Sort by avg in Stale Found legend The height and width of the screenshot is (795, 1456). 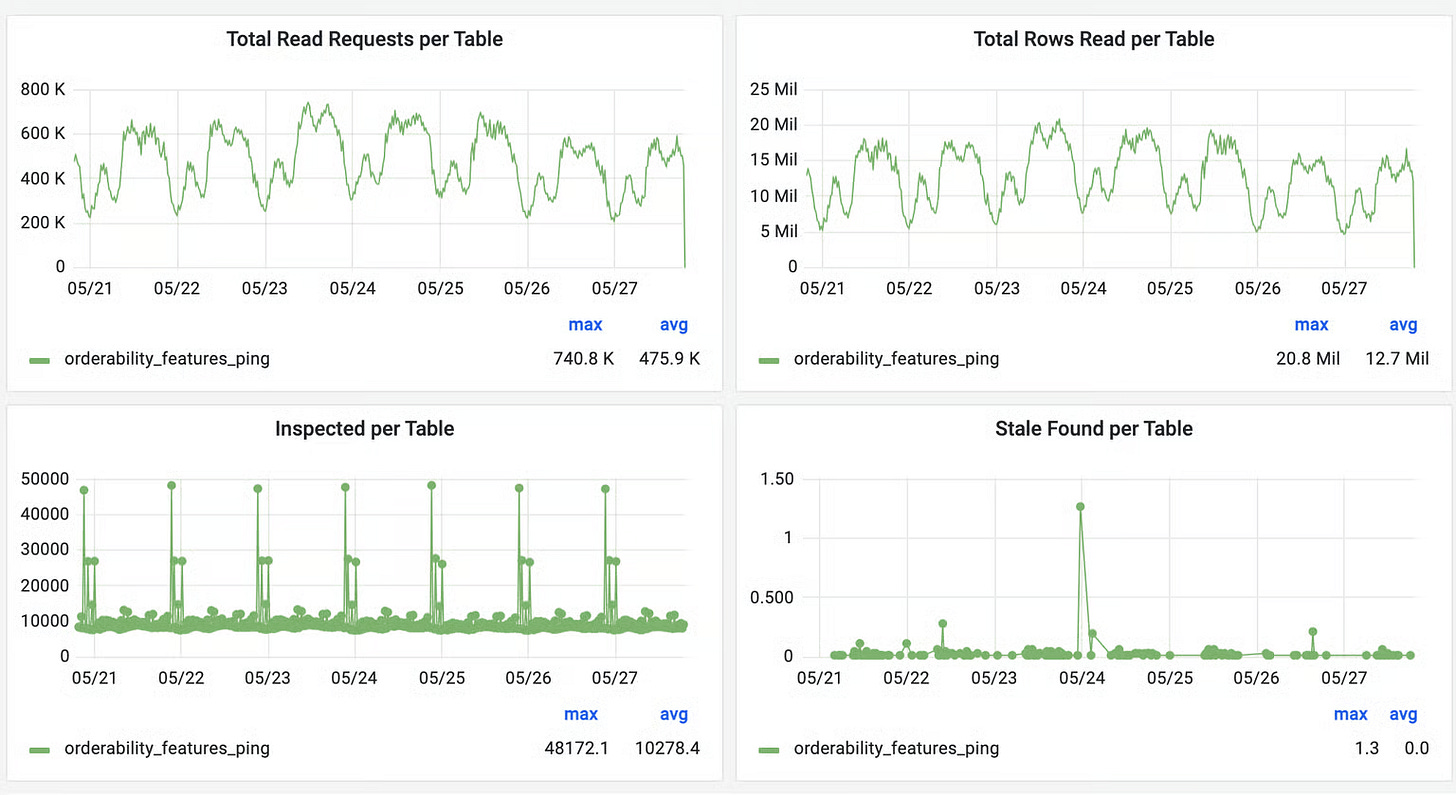point(1404,714)
